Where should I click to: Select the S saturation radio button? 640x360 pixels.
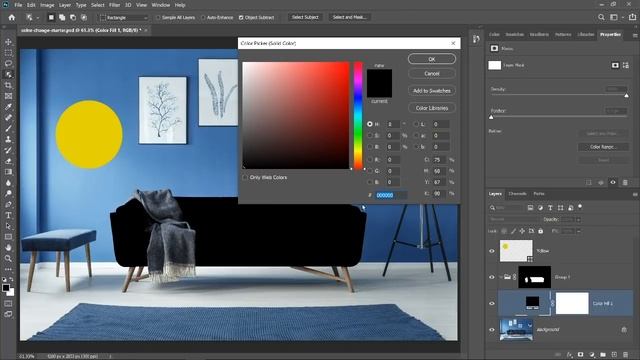tap(370, 136)
